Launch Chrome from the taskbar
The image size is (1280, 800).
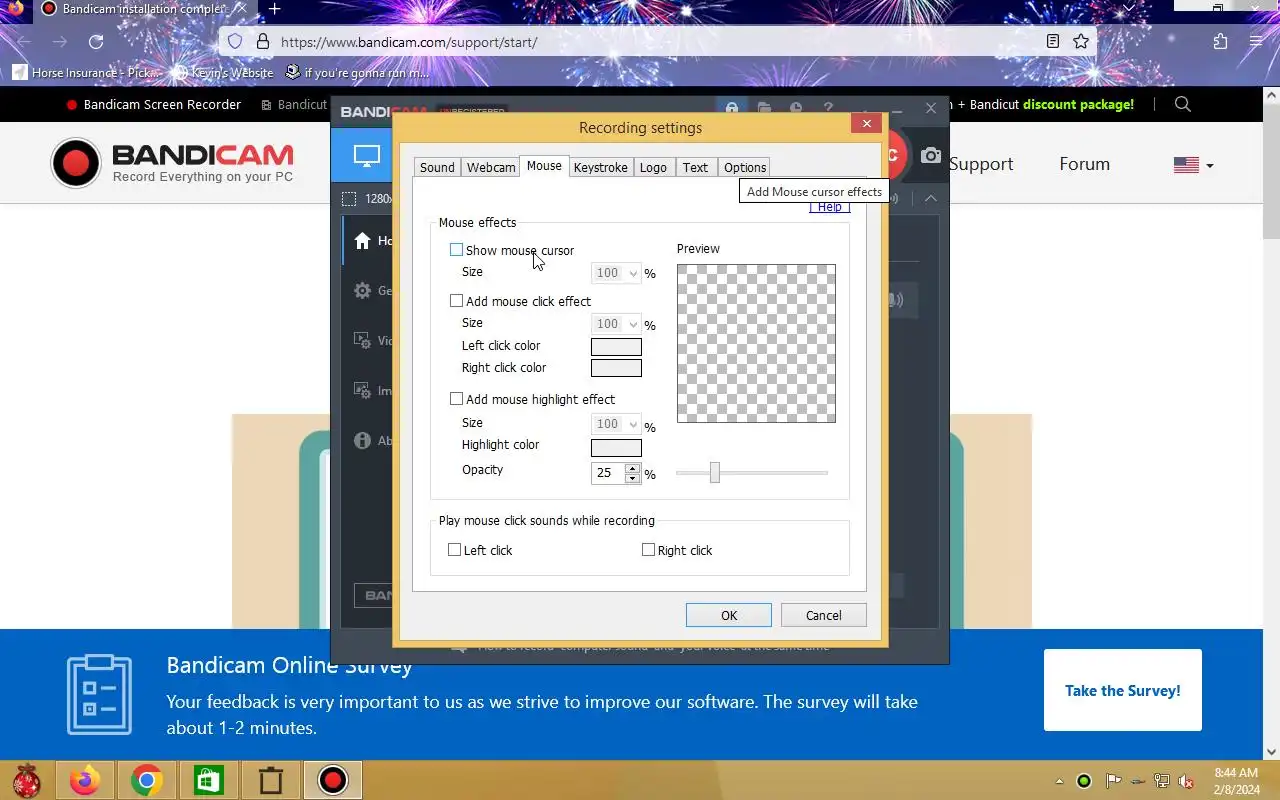click(147, 780)
